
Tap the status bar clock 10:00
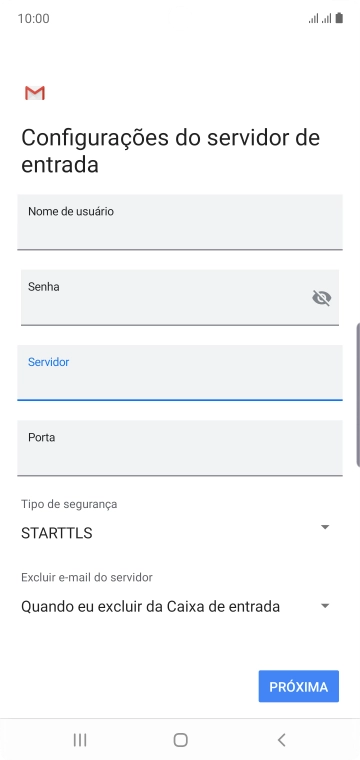pyautogui.click(x=33, y=19)
